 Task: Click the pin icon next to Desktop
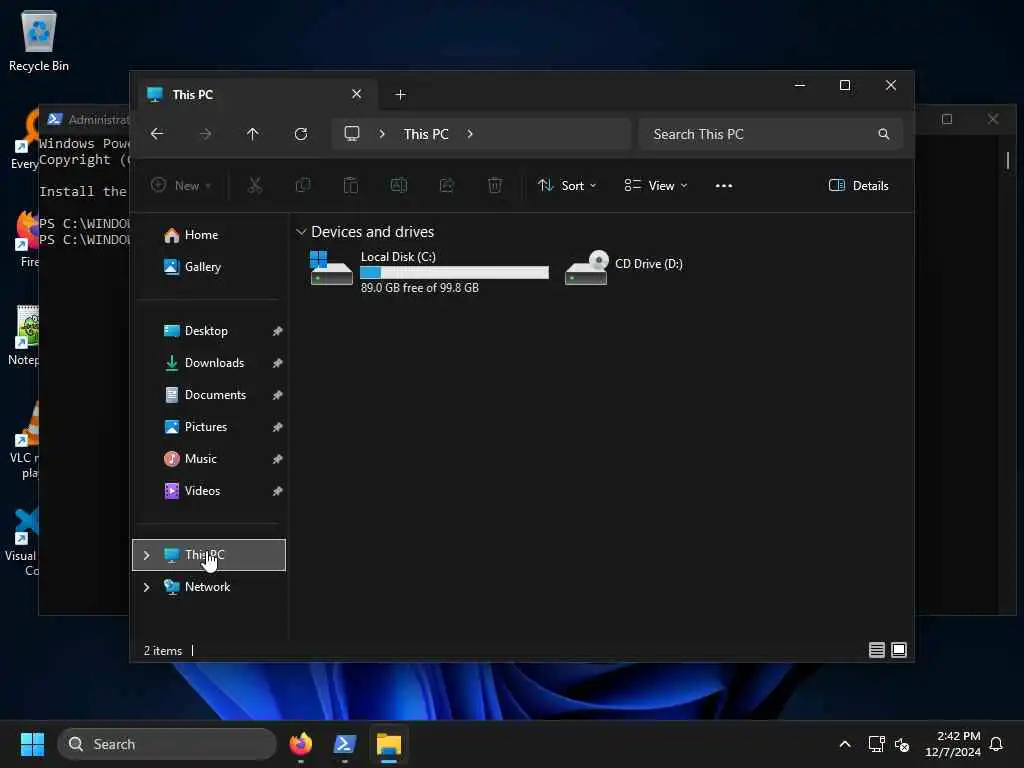(278, 331)
